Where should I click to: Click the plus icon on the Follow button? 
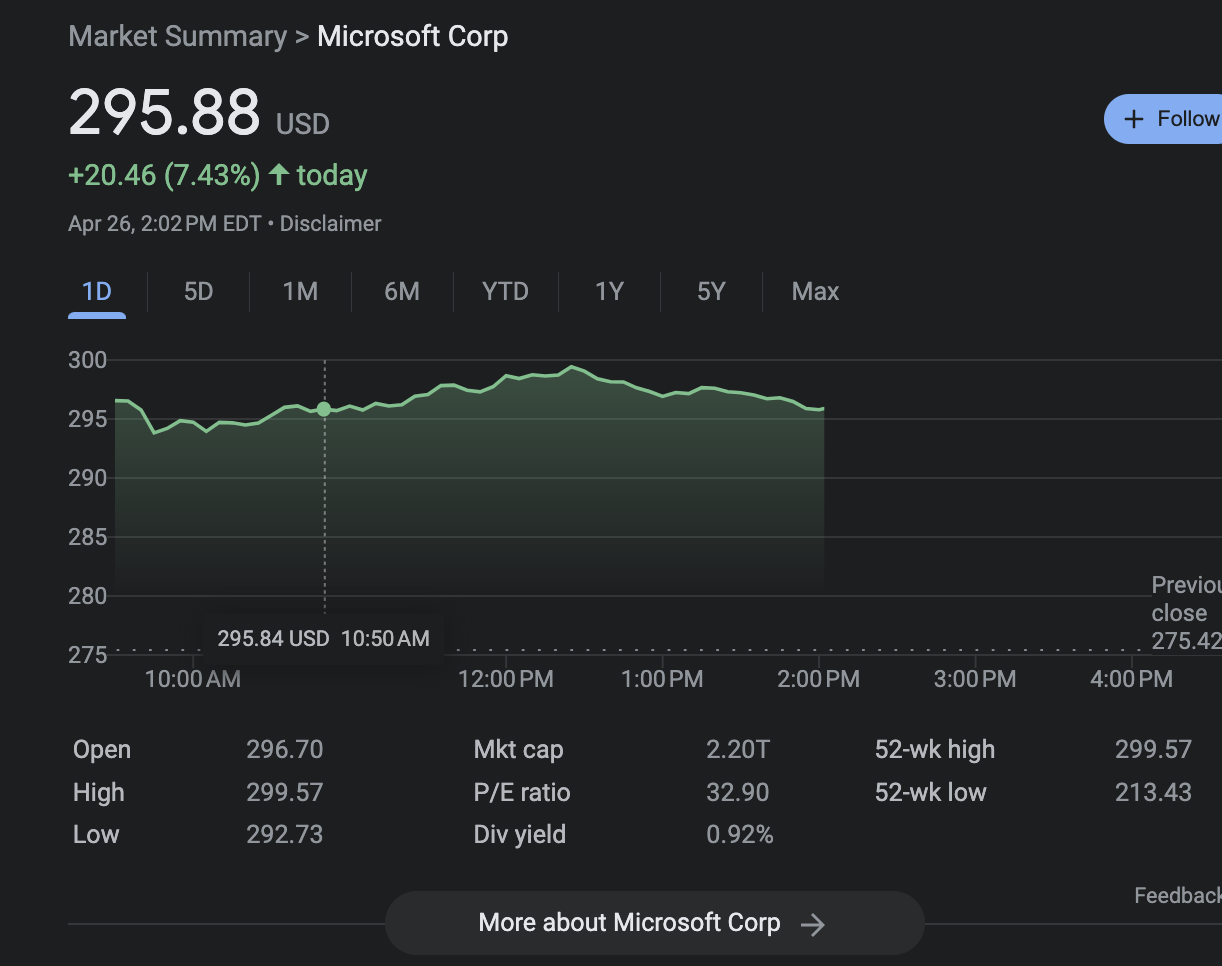[1133, 118]
